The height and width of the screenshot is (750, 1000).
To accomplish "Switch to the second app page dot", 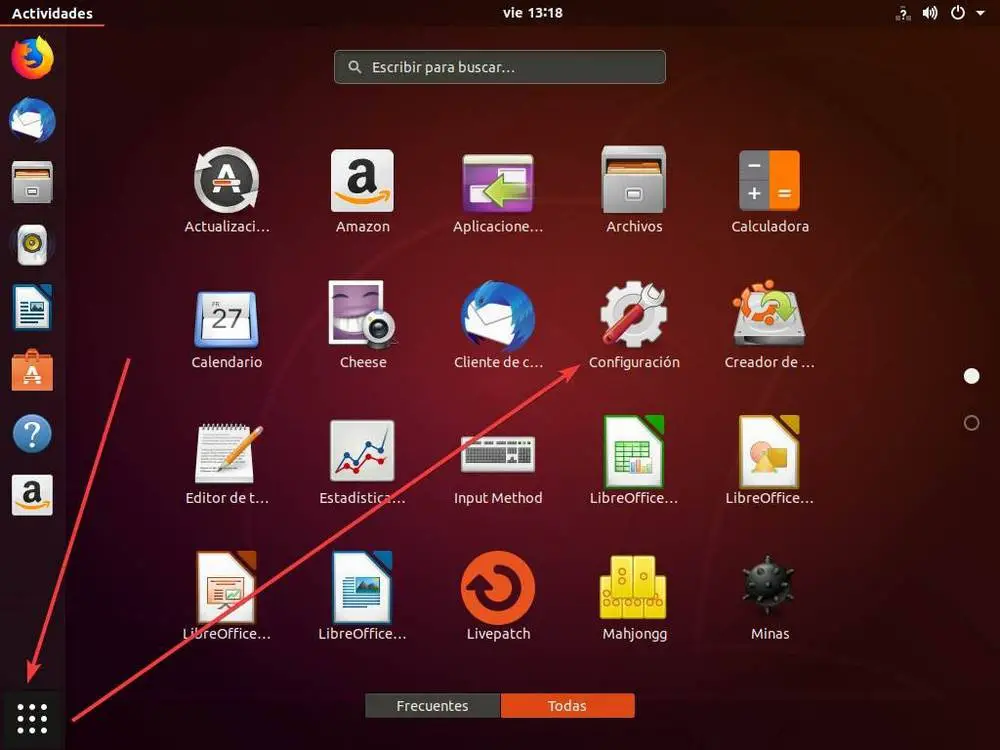I will point(971,423).
